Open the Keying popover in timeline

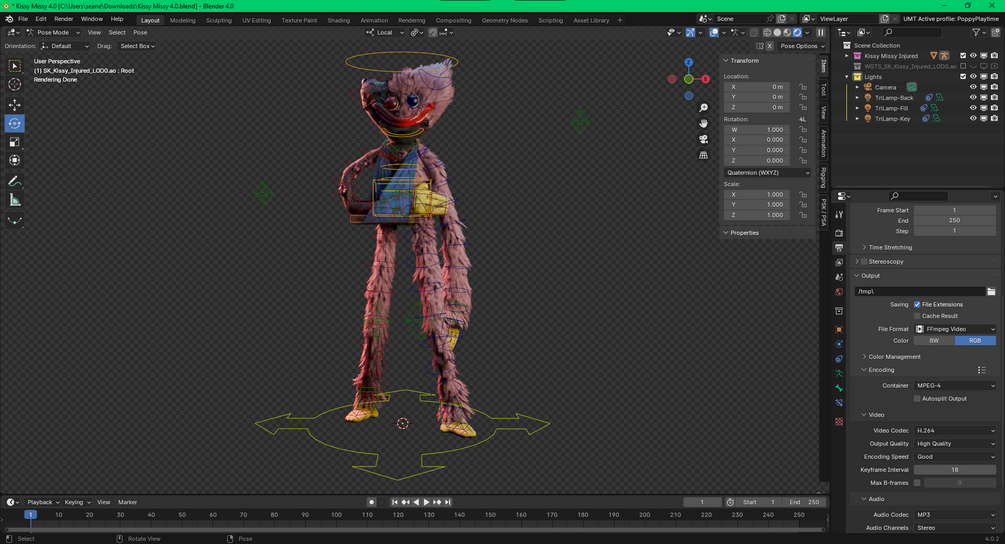(77, 502)
